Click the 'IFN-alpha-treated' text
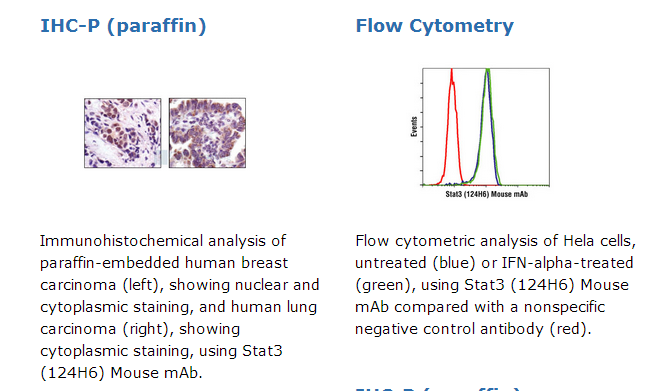The height and width of the screenshot is (391, 661). [567, 263]
